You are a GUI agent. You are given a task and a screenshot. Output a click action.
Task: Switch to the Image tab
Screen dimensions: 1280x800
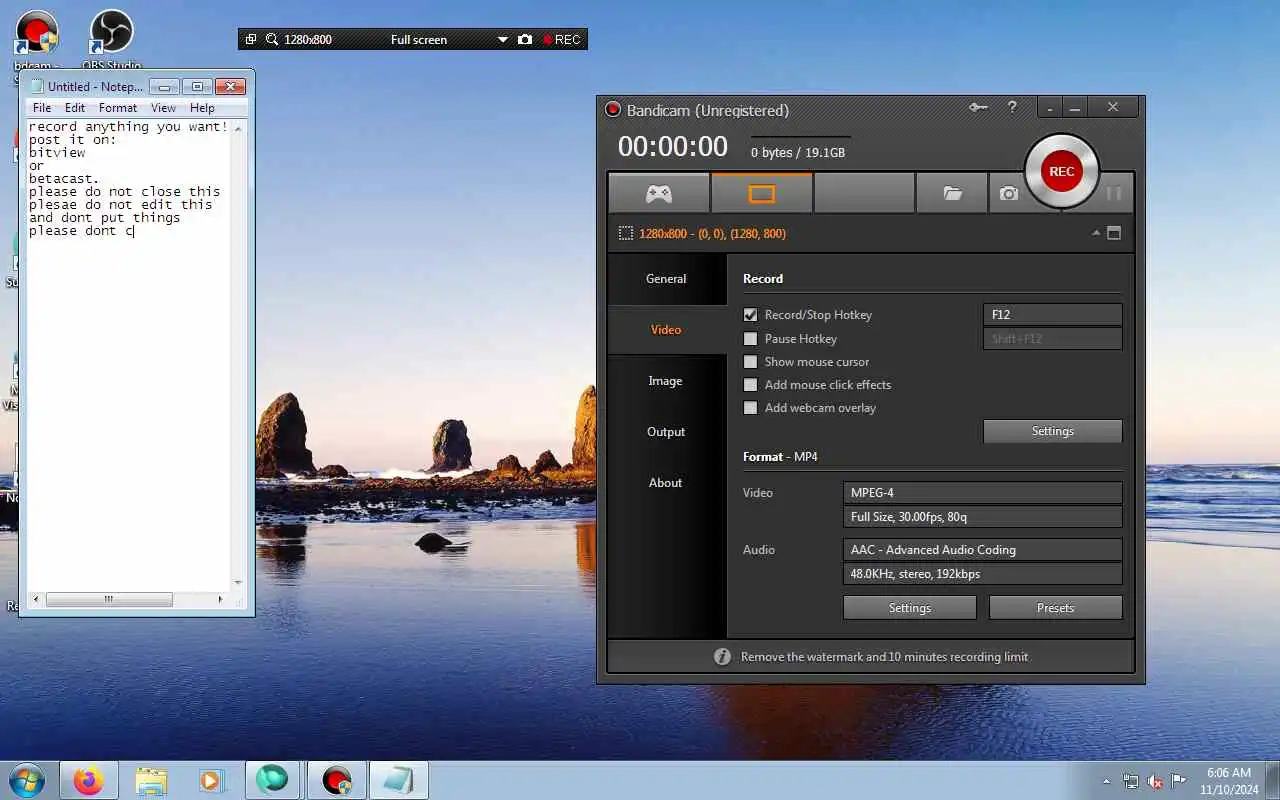click(x=666, y=380)
